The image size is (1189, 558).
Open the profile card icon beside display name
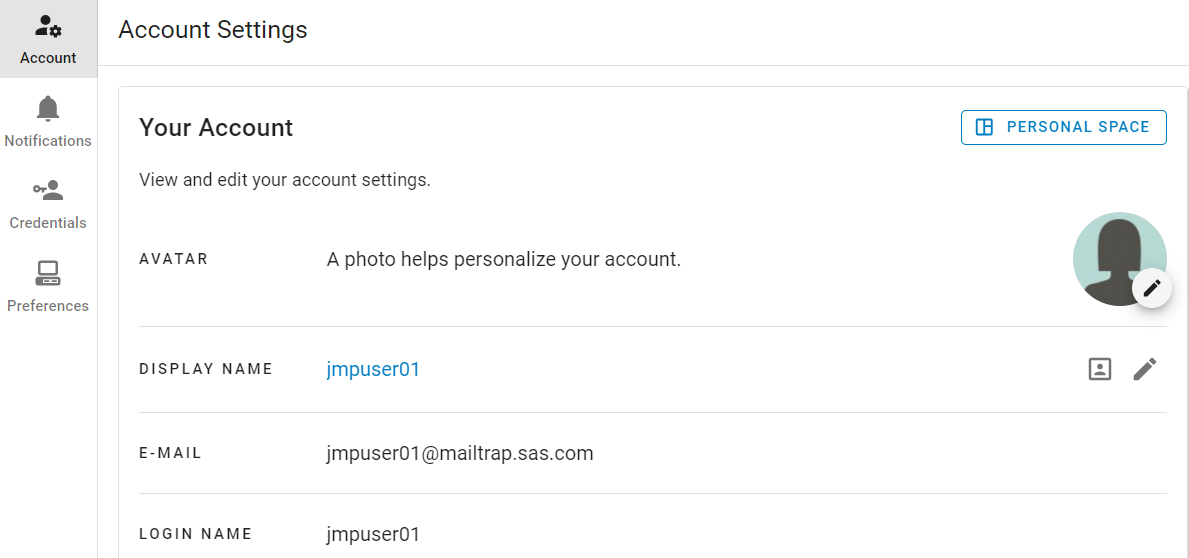(x=1100, y=369)
